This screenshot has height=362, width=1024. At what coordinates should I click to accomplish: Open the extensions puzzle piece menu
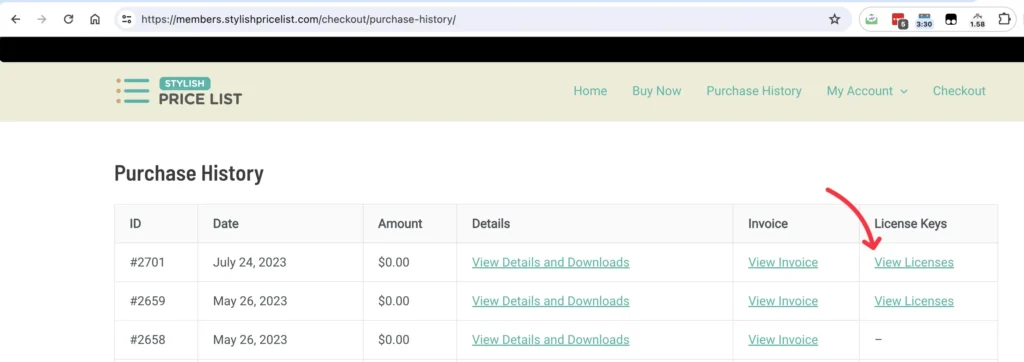1004,20
